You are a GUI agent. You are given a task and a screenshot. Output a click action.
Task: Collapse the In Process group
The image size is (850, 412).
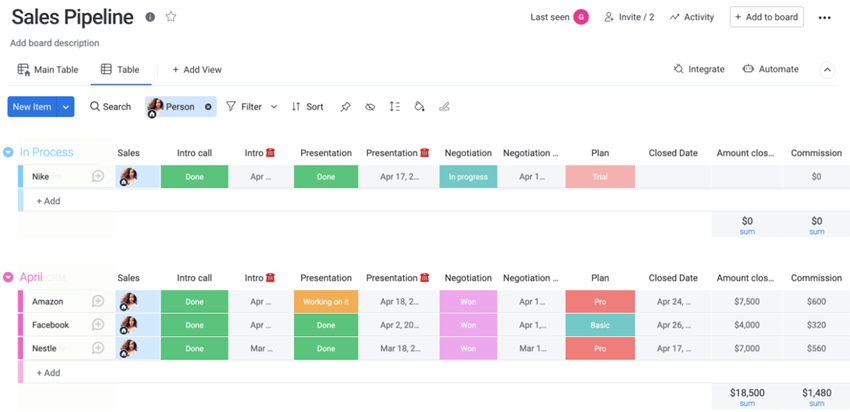8,153
